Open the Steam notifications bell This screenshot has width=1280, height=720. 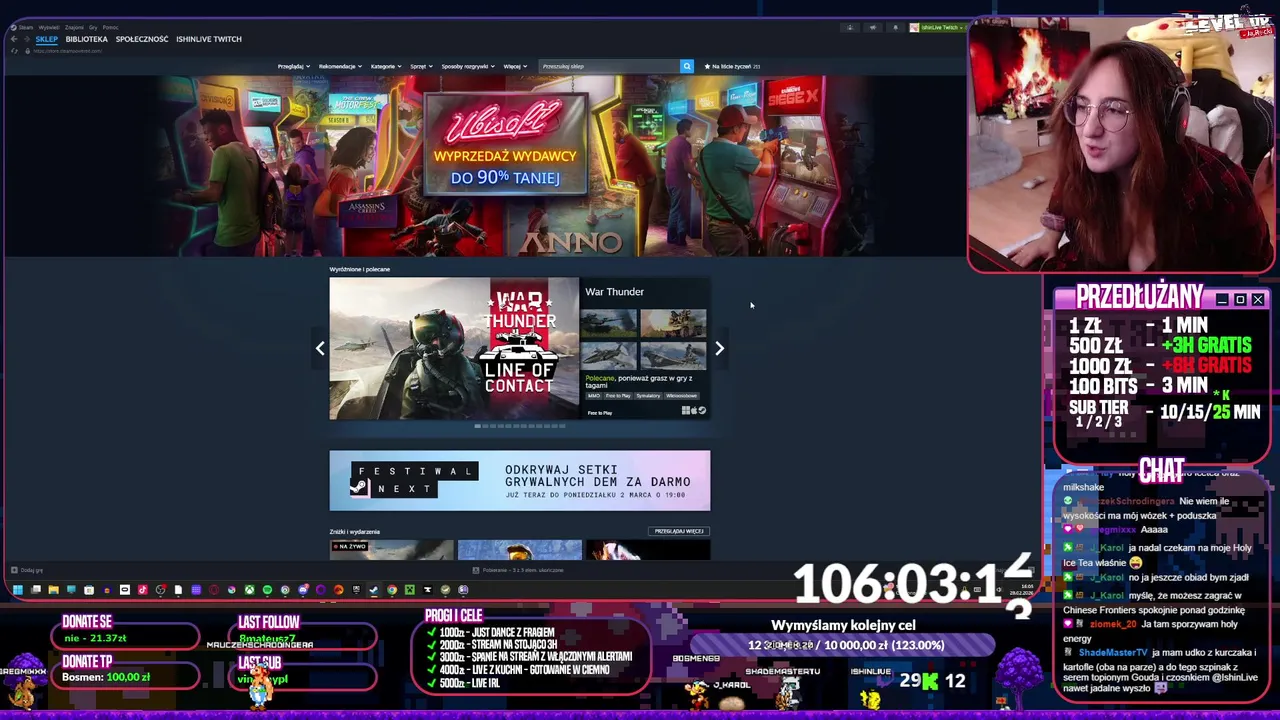(x=896, y=28)
